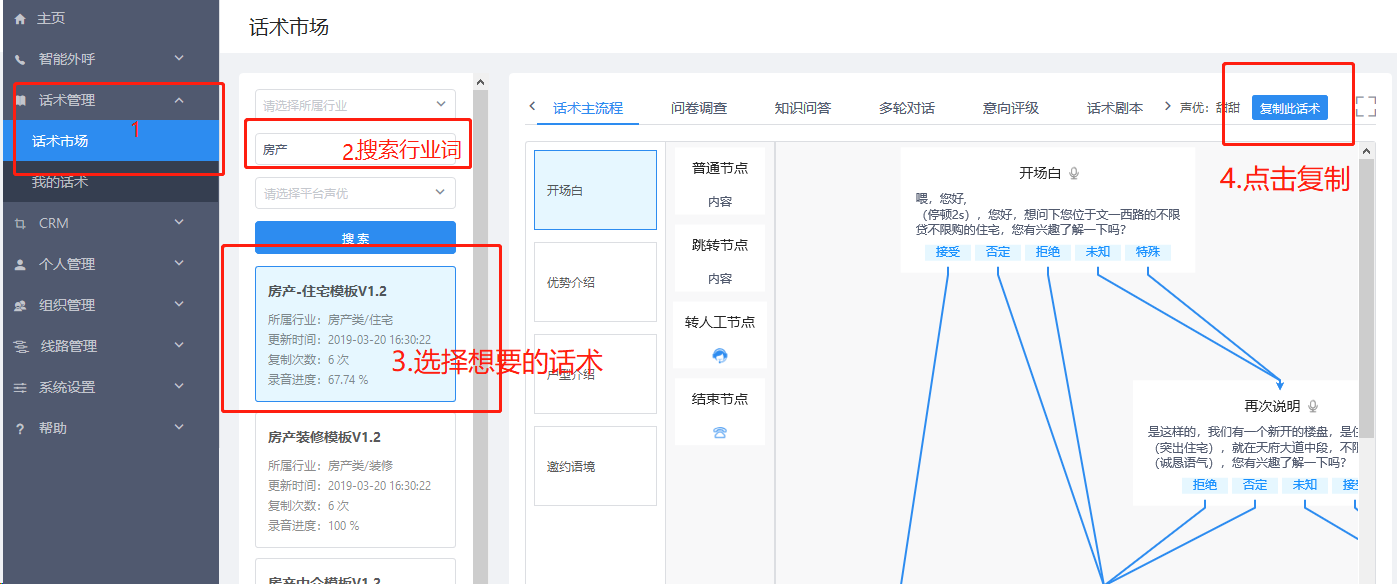Click the 接受 branch tag under 开场白
The width and height of the screenshot is (1397, 584).
coord(948,252)
